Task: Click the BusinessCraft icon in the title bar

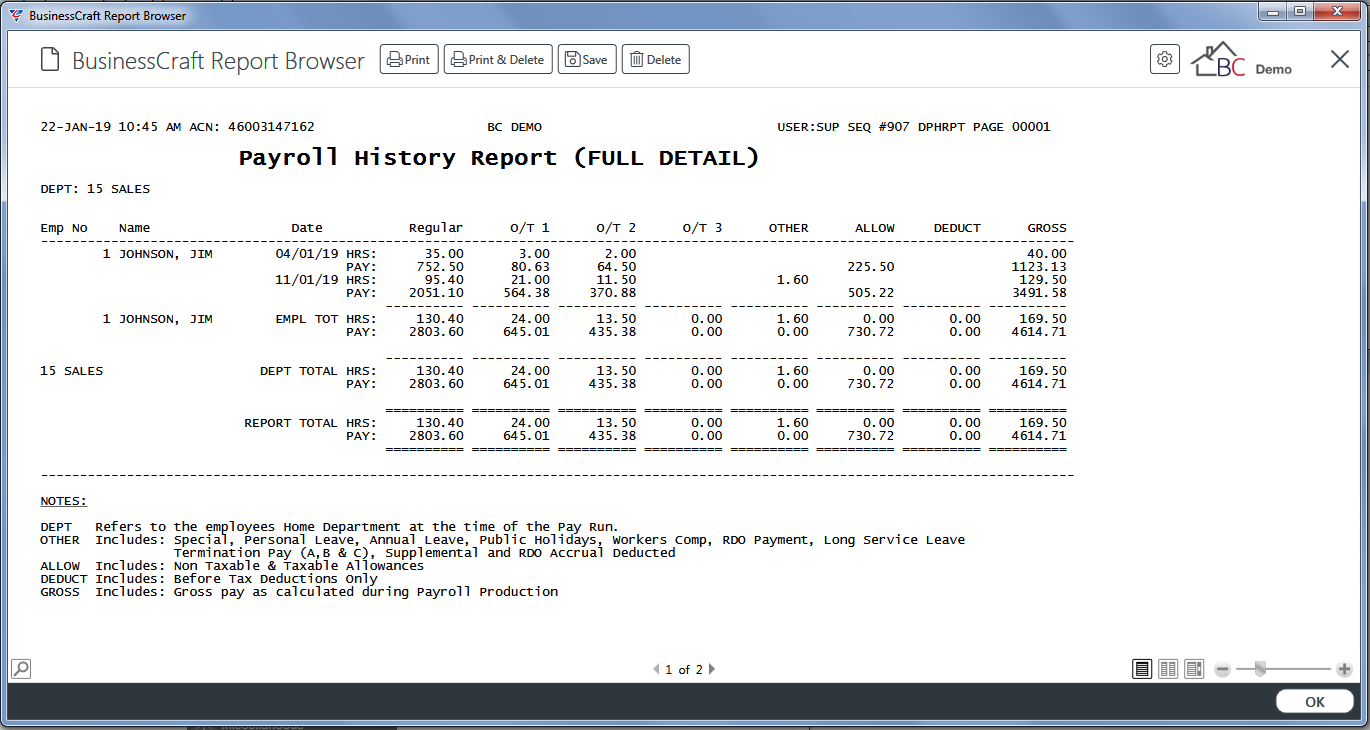Action: pyautogui.click(x=15, y=15)
